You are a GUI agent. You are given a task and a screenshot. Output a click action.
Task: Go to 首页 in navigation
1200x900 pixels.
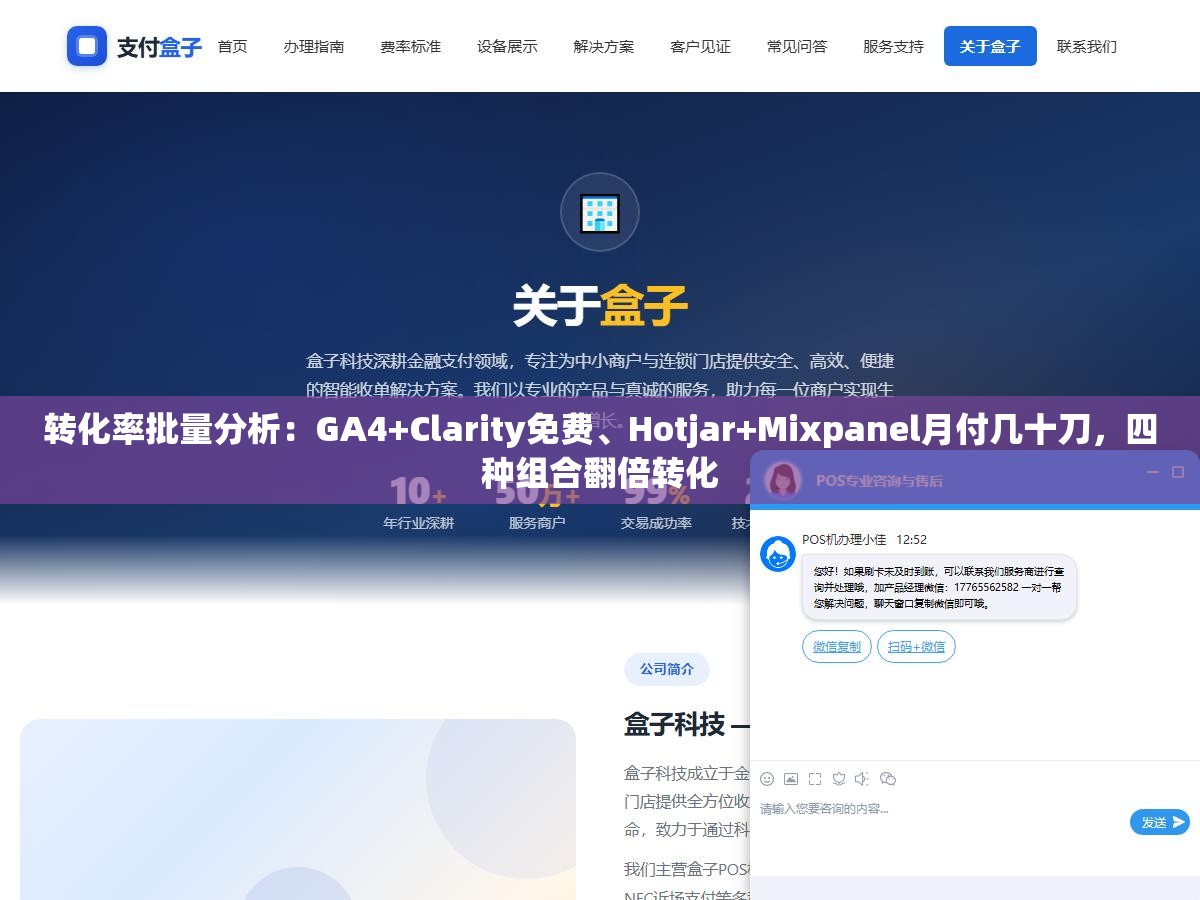pos(232,46)
